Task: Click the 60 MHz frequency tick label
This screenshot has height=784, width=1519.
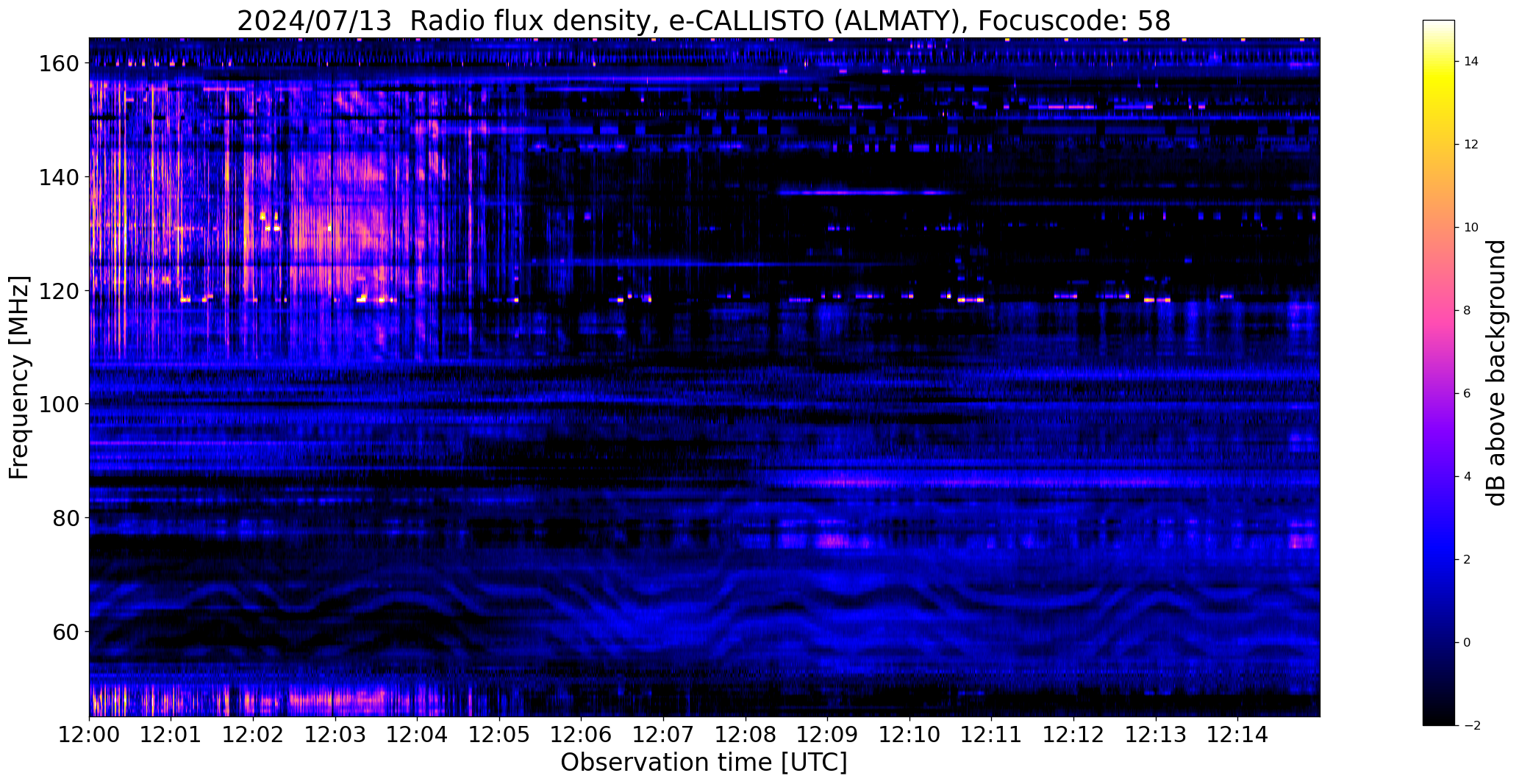Action: click(x=66, y=631)
